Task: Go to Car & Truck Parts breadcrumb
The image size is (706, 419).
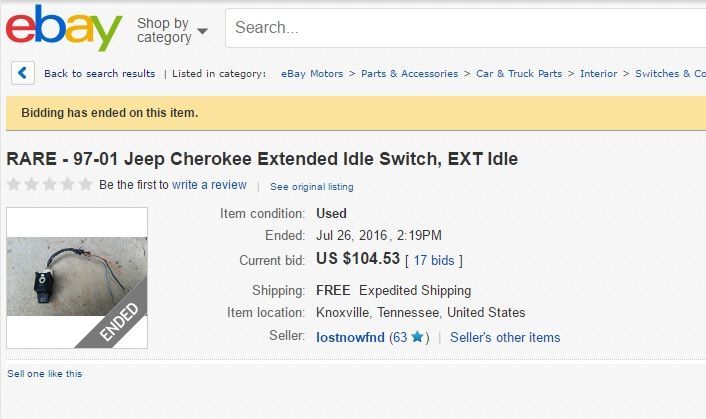Action: click(x=518, y=74)
